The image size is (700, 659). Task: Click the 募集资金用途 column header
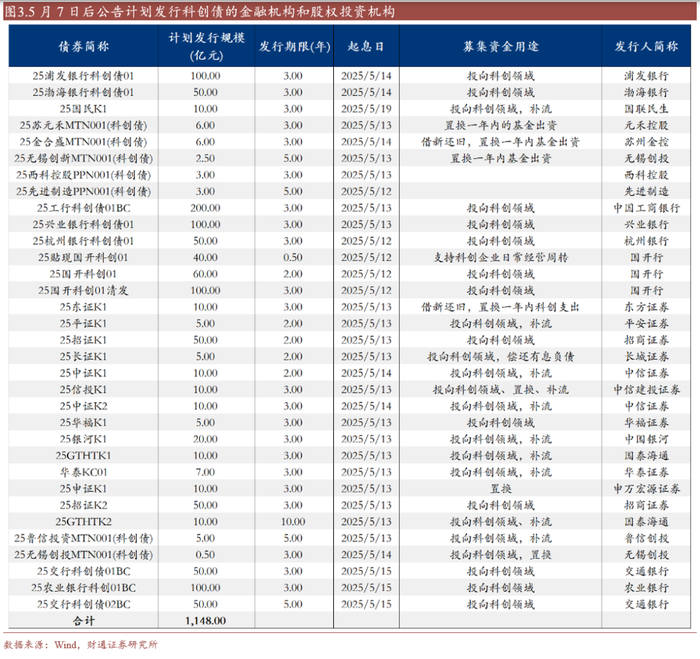click(x=500, y=46)
